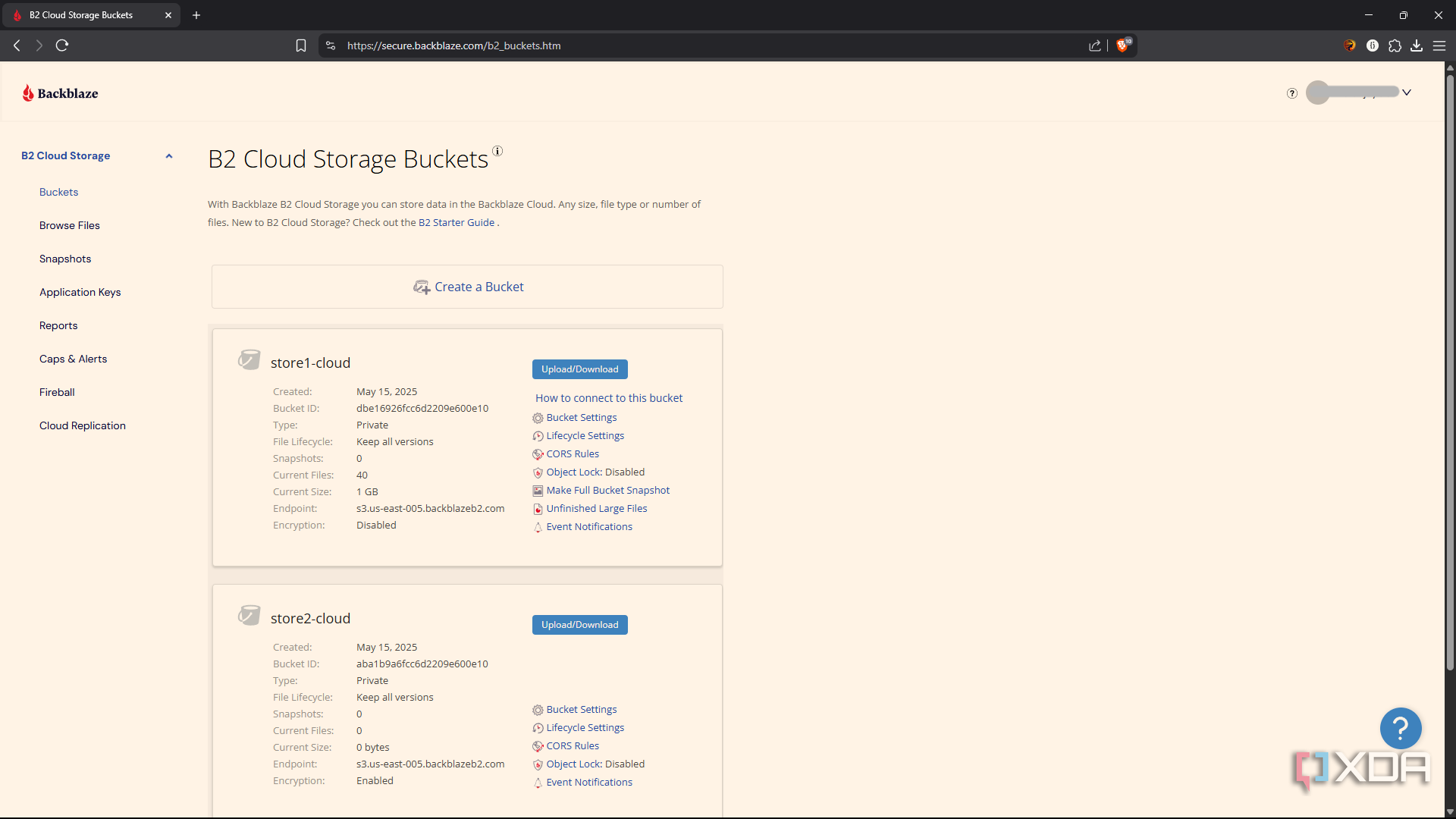This screenshot has height=819, width=1456.
Task: Click the info icon beside page title
Action: coord(497,151)
